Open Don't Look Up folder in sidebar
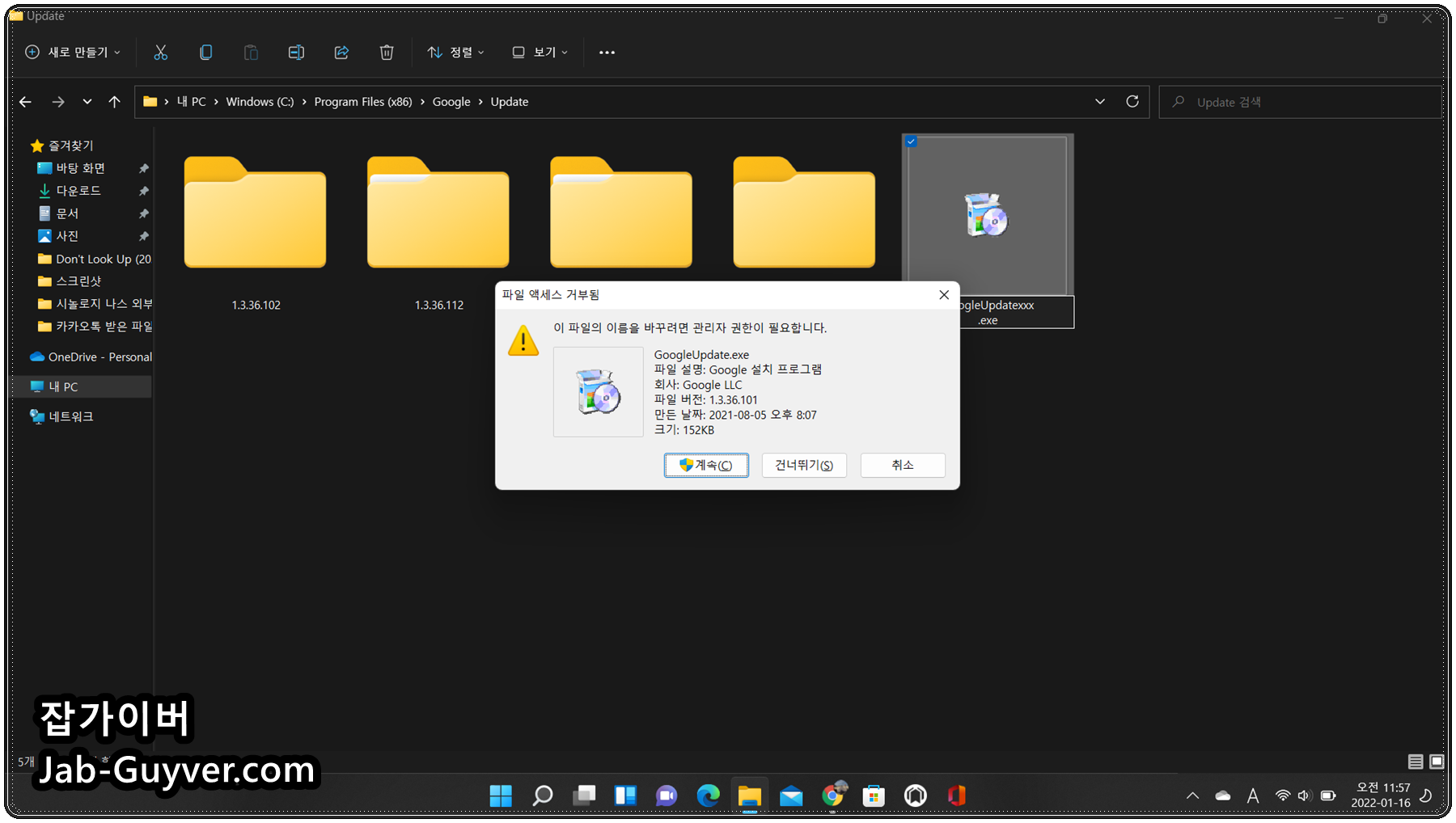Viewport: 1456px width, 823px height. click(95, 259)
